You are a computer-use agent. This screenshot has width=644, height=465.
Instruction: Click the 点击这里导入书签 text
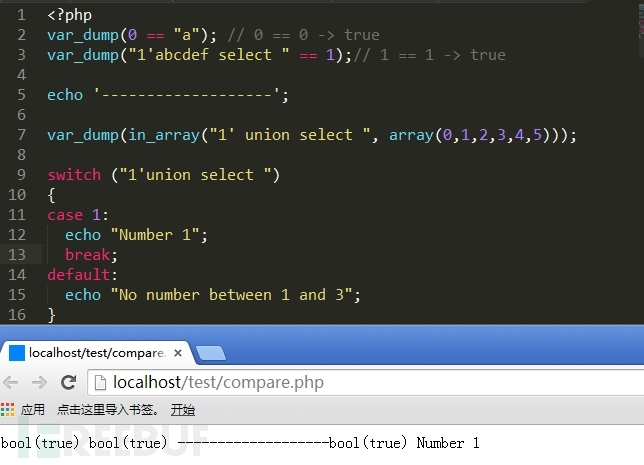107,410
